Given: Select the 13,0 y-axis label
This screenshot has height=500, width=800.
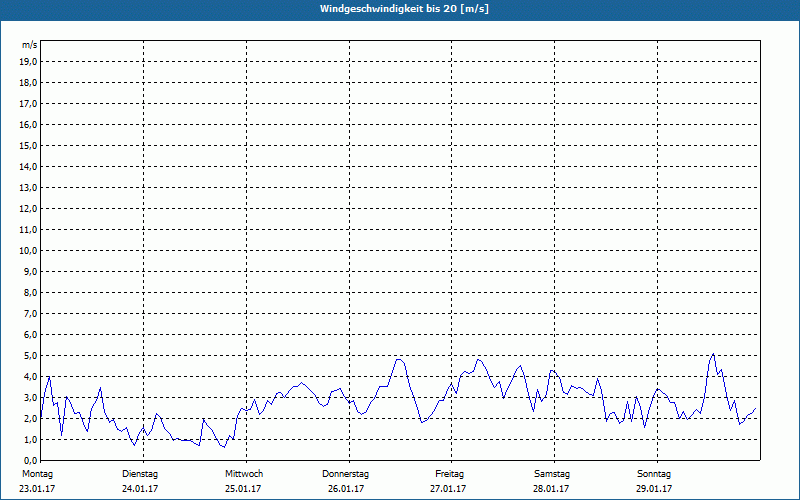Looking at the screenshot, I should coord(28,188).
